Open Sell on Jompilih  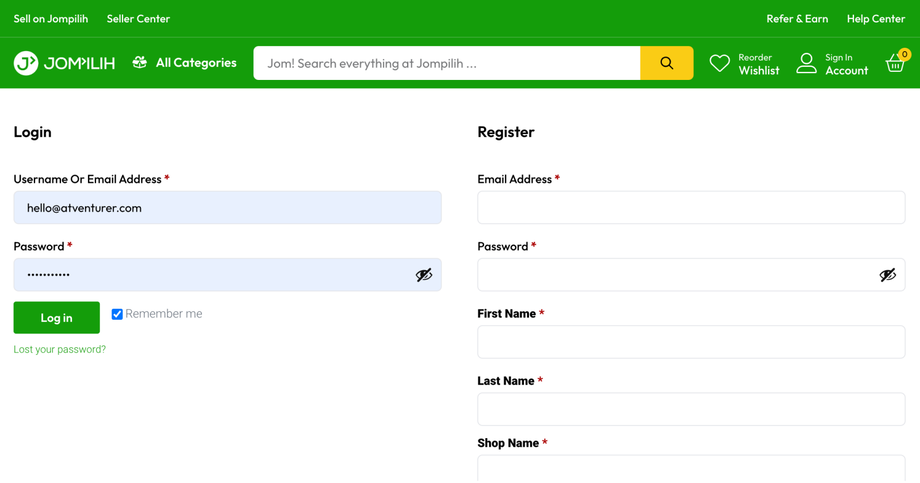(x=51, y=19)
